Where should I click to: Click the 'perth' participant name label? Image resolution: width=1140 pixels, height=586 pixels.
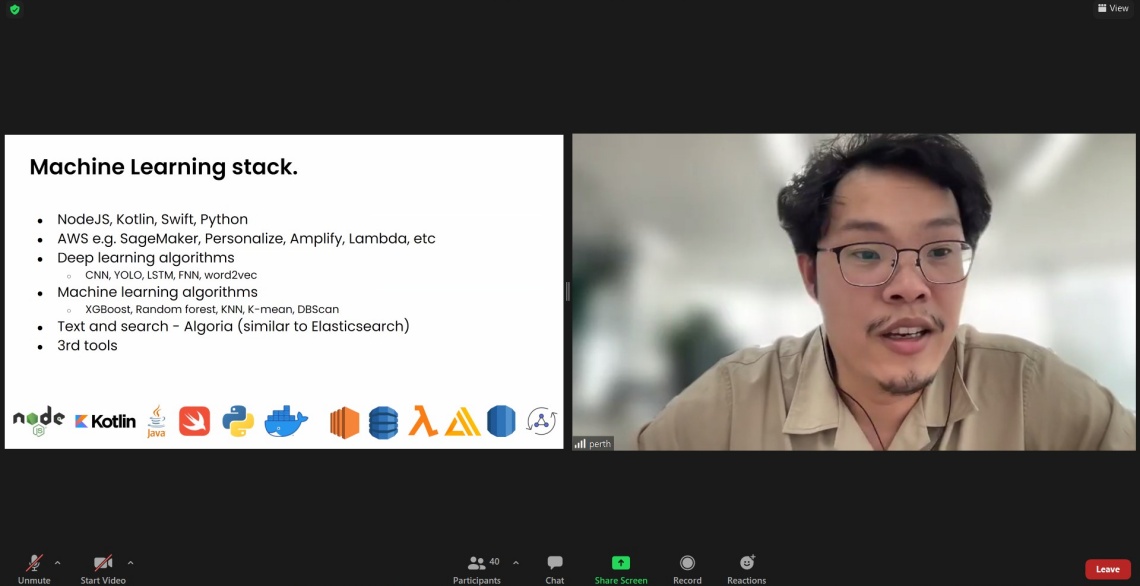[600, 444]
